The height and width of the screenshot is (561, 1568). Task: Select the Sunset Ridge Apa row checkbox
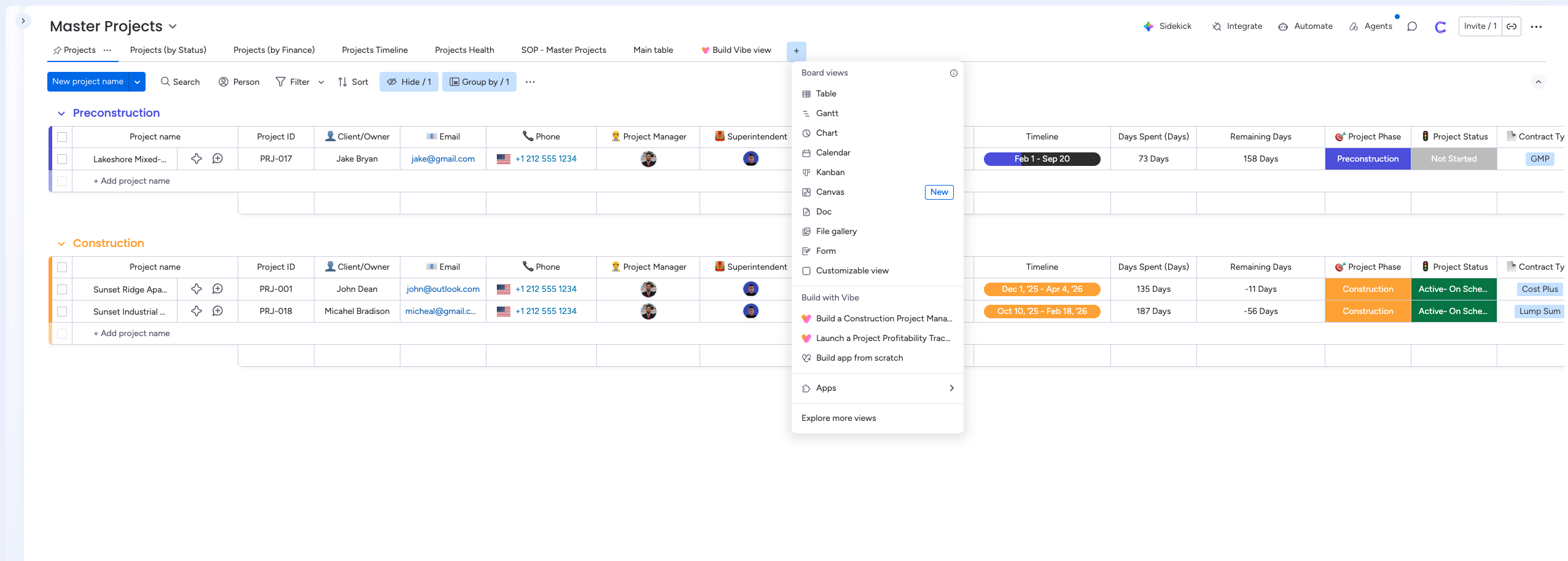pyautogui.click(x=62, y=289)
